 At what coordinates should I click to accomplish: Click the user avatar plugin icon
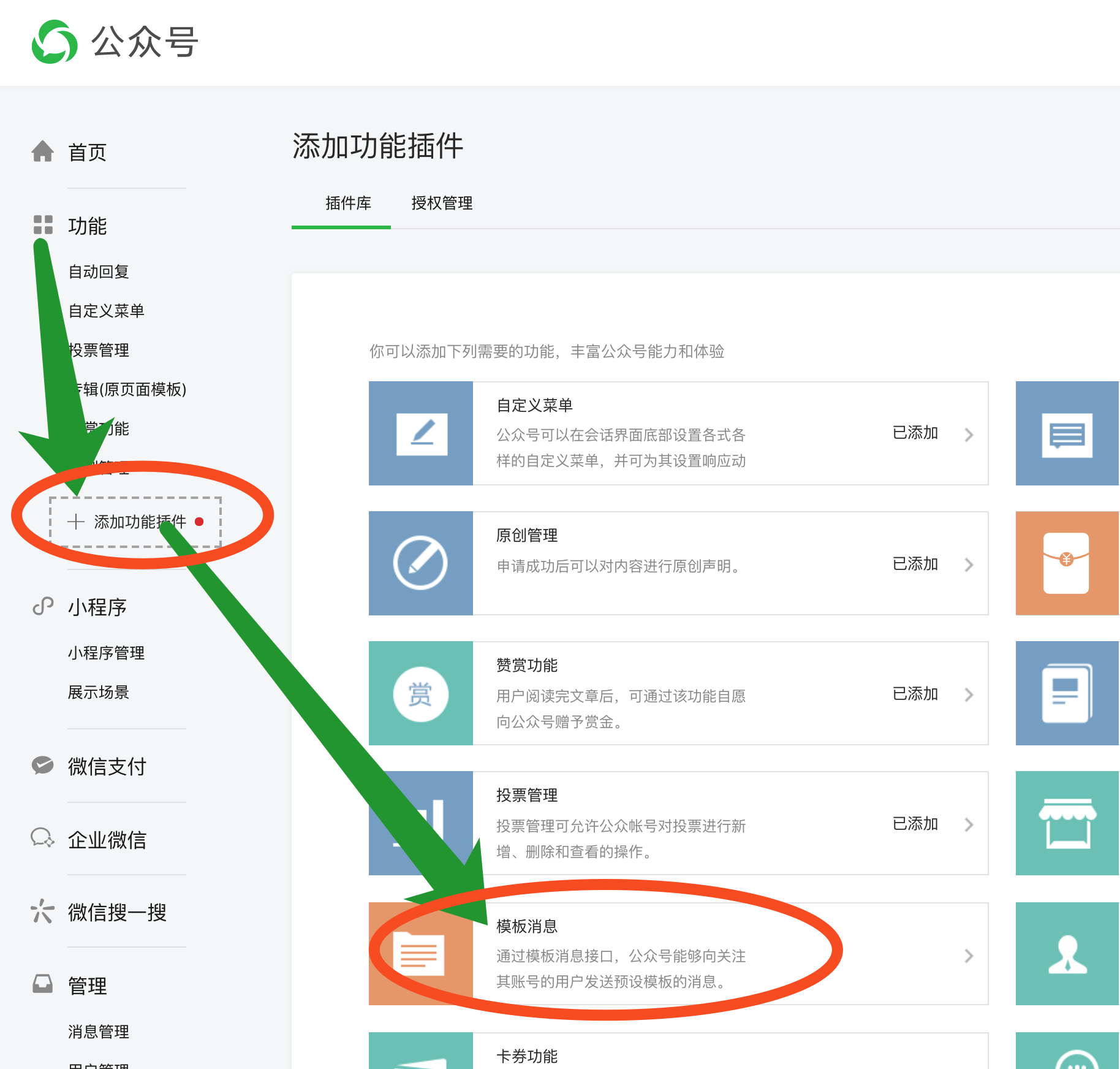1067,954
